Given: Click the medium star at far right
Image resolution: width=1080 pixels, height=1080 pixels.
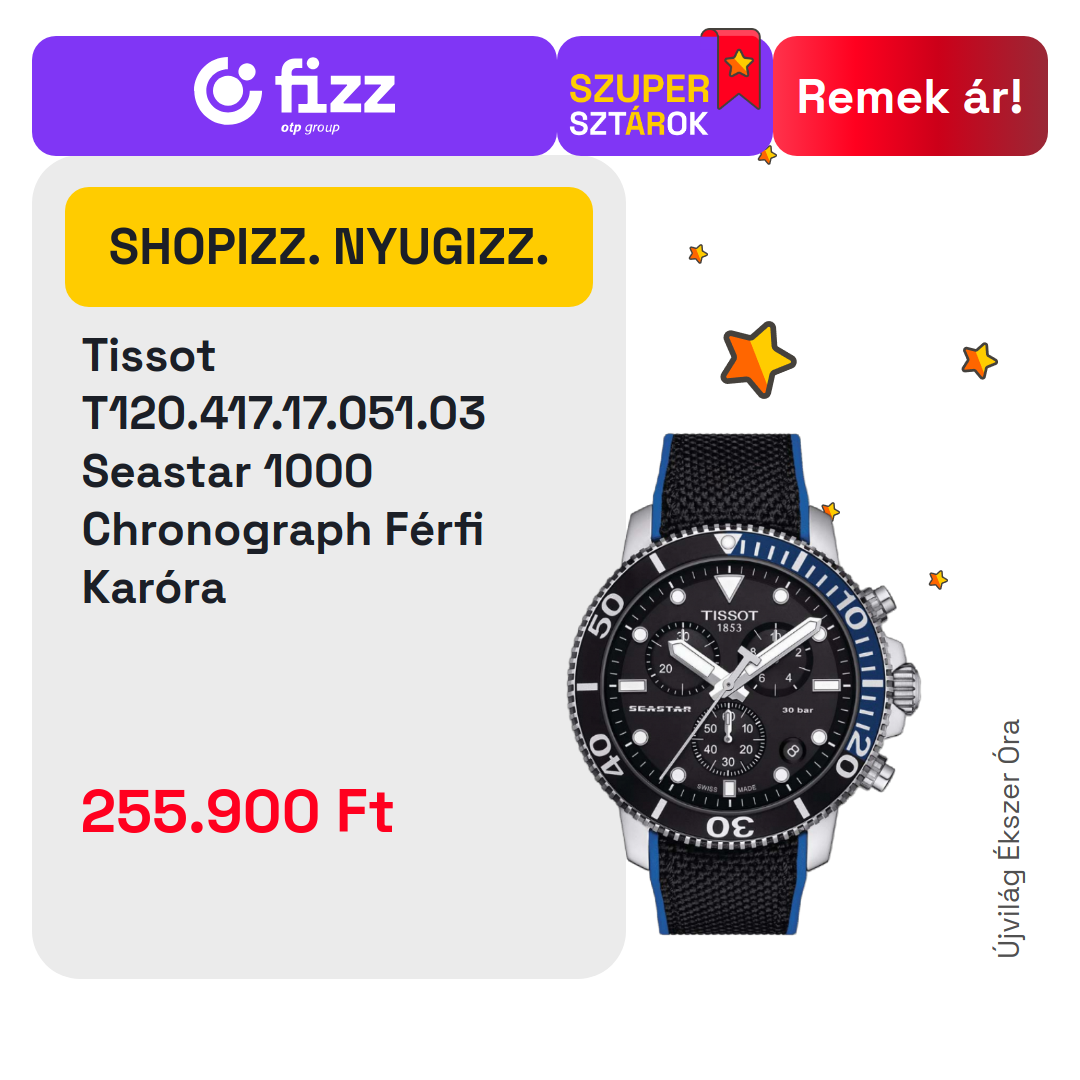Looking at the screenshot, I should 979,360.
